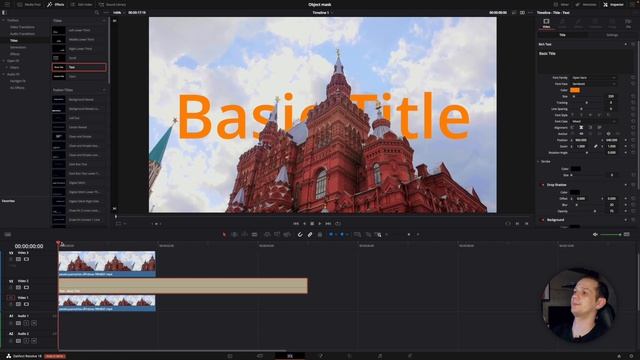Screen dimensions: 640x360
Task: Click the Insert Clip icon
Action: point(267,235)
